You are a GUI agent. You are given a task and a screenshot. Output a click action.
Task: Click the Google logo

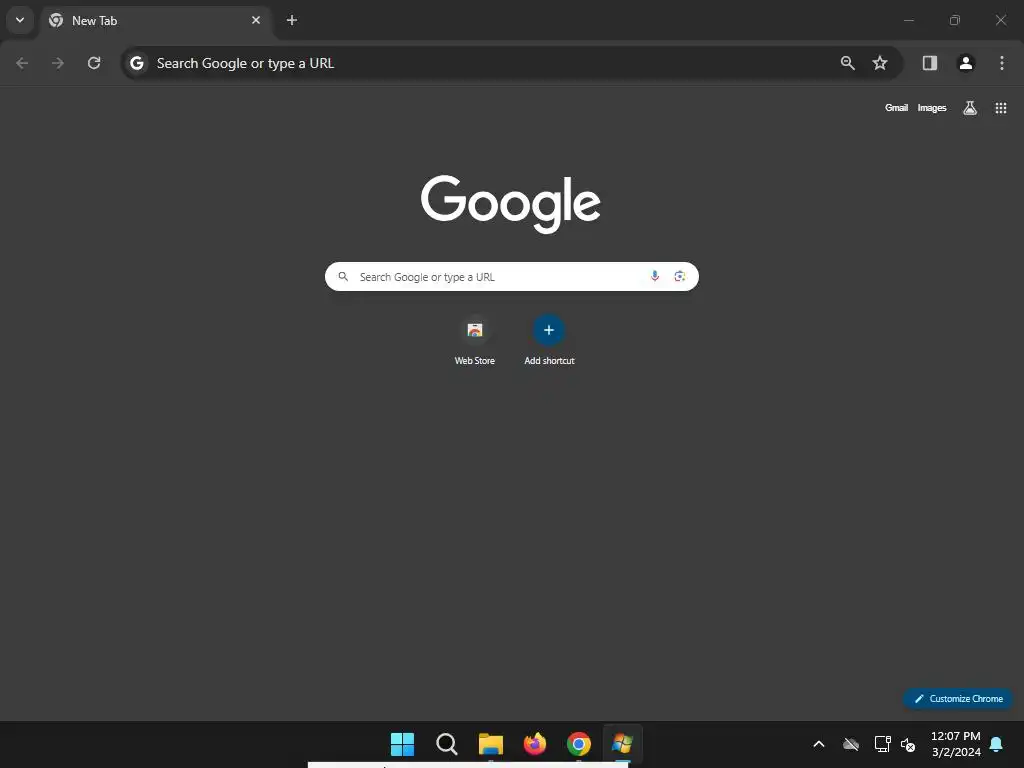click(511, 203)
